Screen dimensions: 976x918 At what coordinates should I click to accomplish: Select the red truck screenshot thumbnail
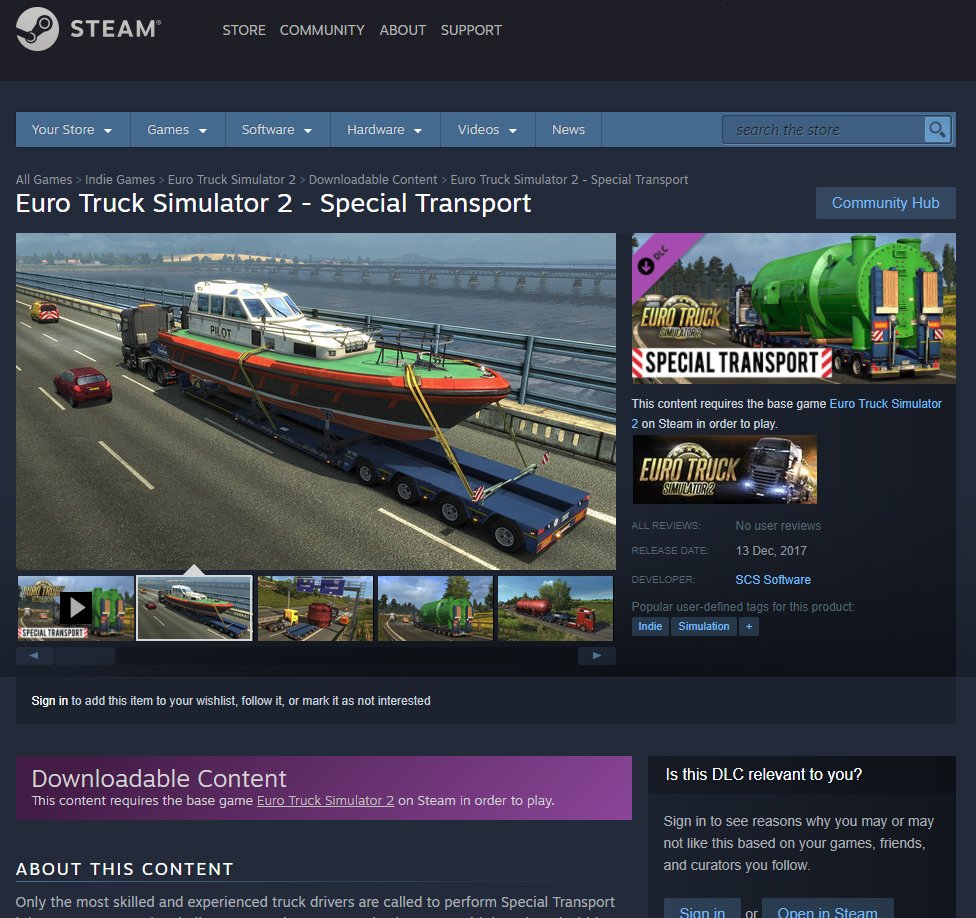[x=555, y=607]
